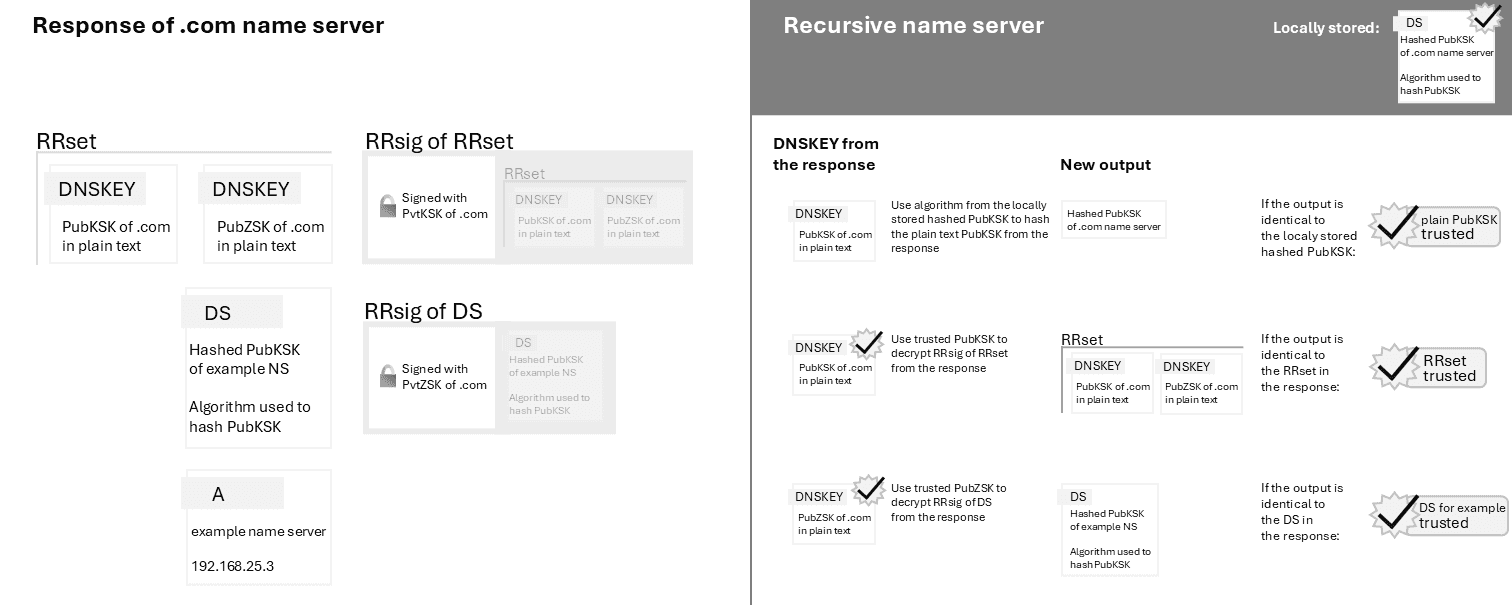Click the 'Response of .com name server' title

pyautogui.click(x=208, y=26)
